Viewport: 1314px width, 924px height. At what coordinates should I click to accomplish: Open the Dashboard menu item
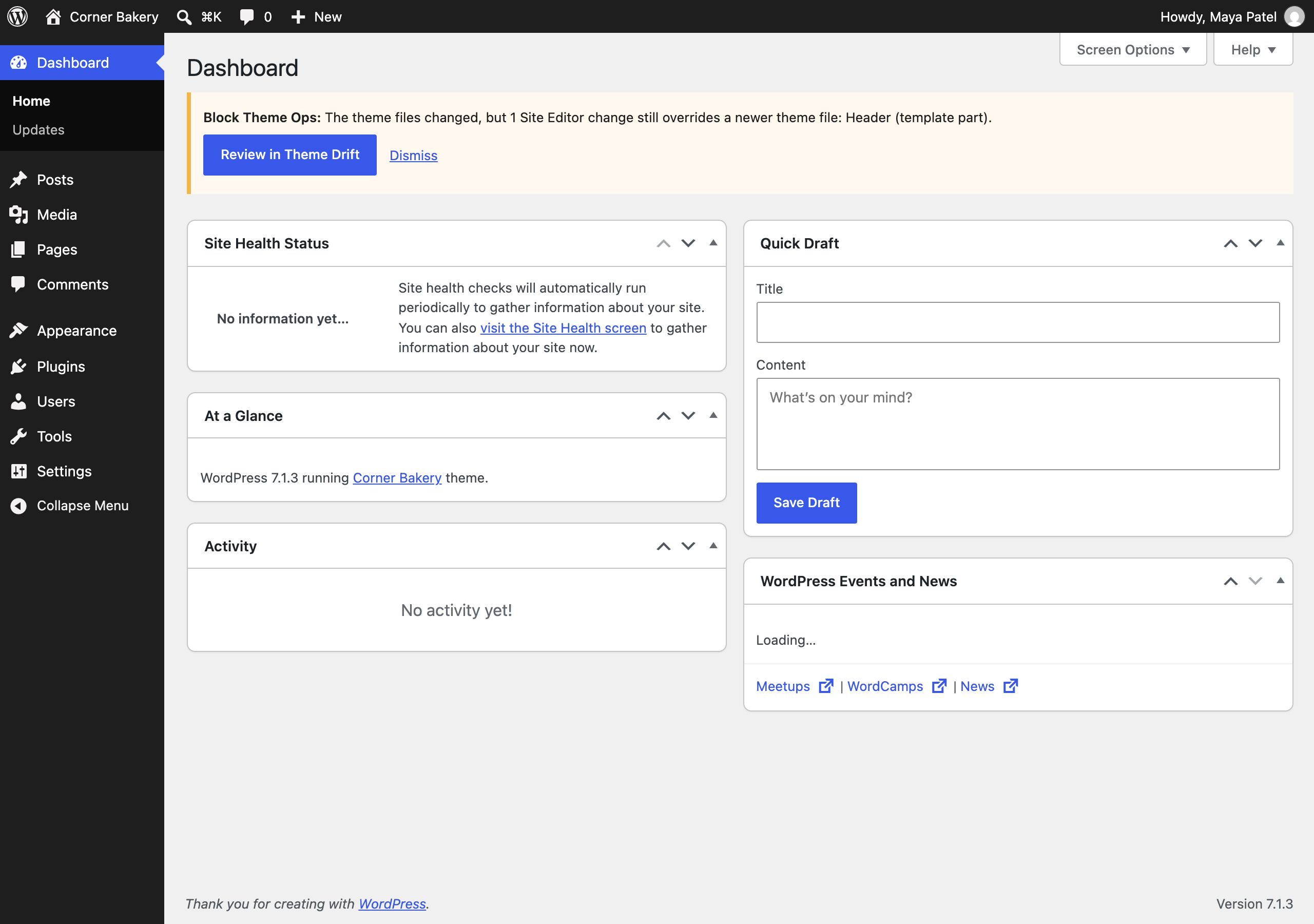click(82, 63)
